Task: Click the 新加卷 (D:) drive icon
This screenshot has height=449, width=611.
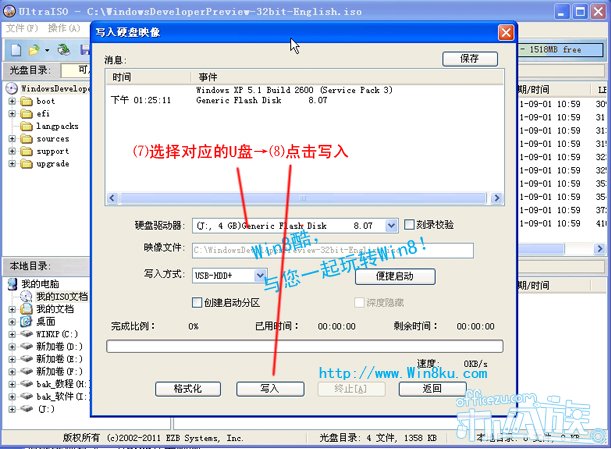Action: click(26, 346)
